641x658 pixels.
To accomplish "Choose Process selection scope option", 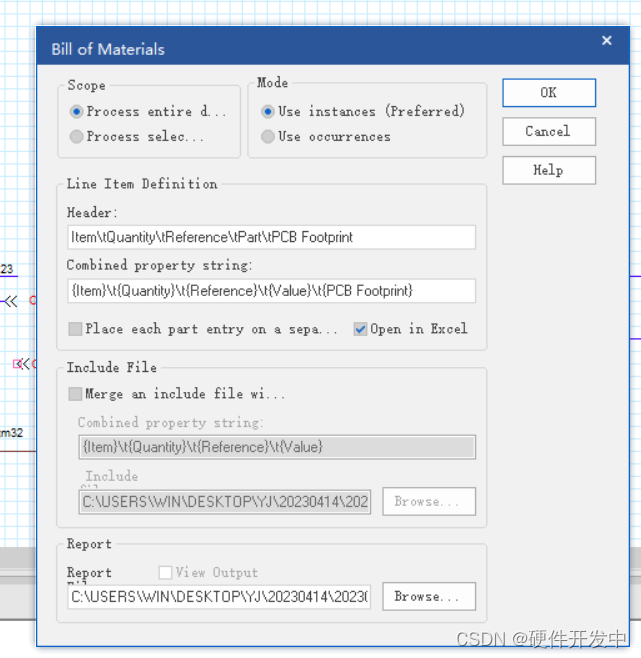I will point(77,137).
